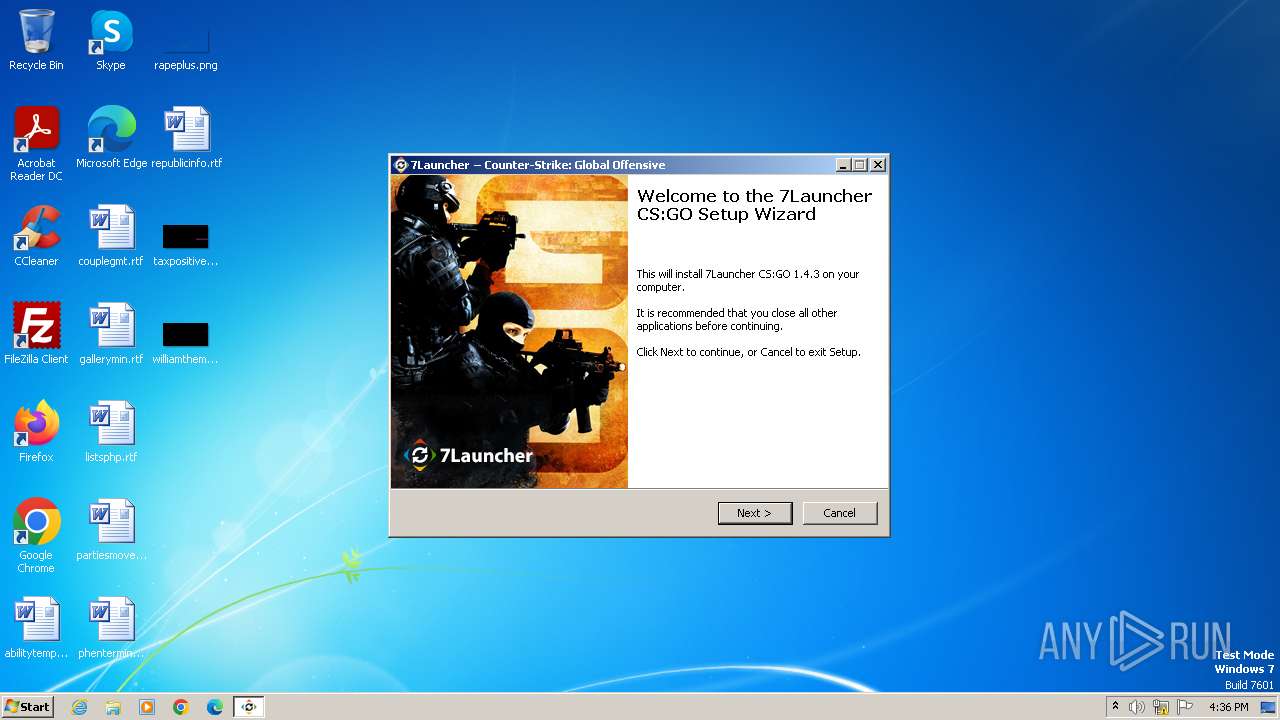Open Microsoft Edge desktop shortcut
Screen dimensions: 1280x720
[x=111, y=138]
